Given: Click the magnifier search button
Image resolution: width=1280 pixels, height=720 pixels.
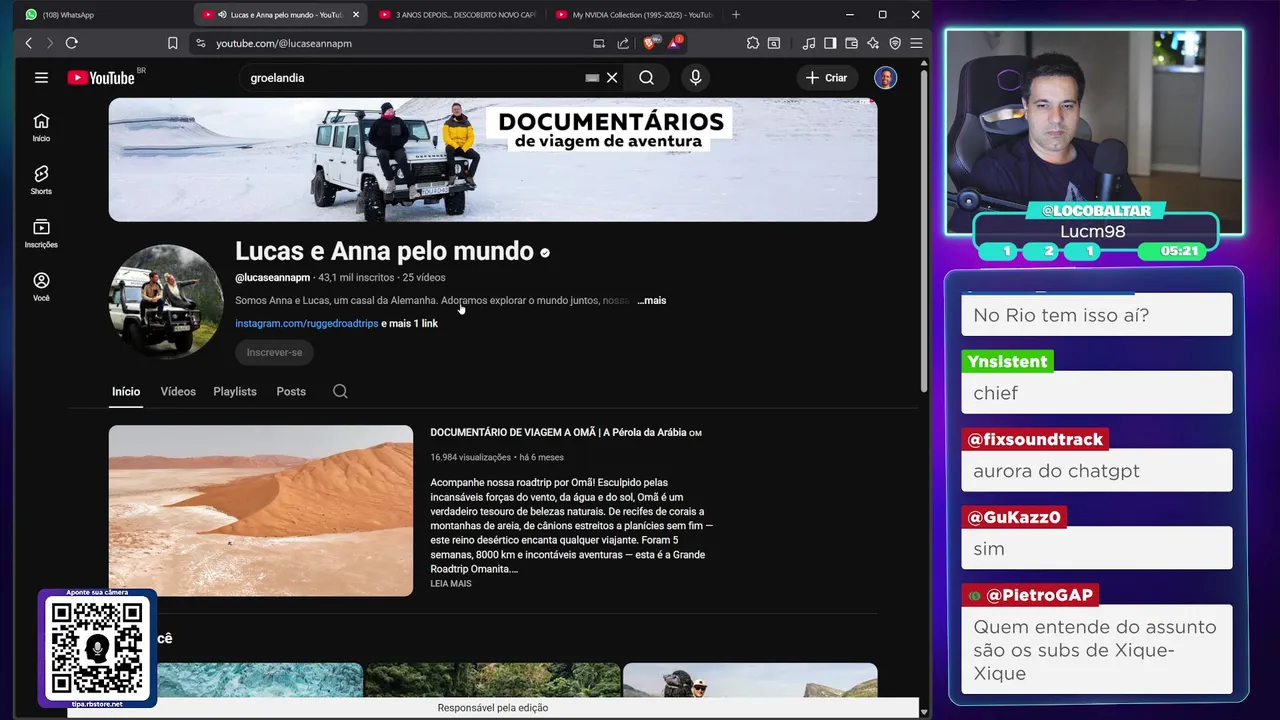Looking at the screenshot, I should click(647, 77).
